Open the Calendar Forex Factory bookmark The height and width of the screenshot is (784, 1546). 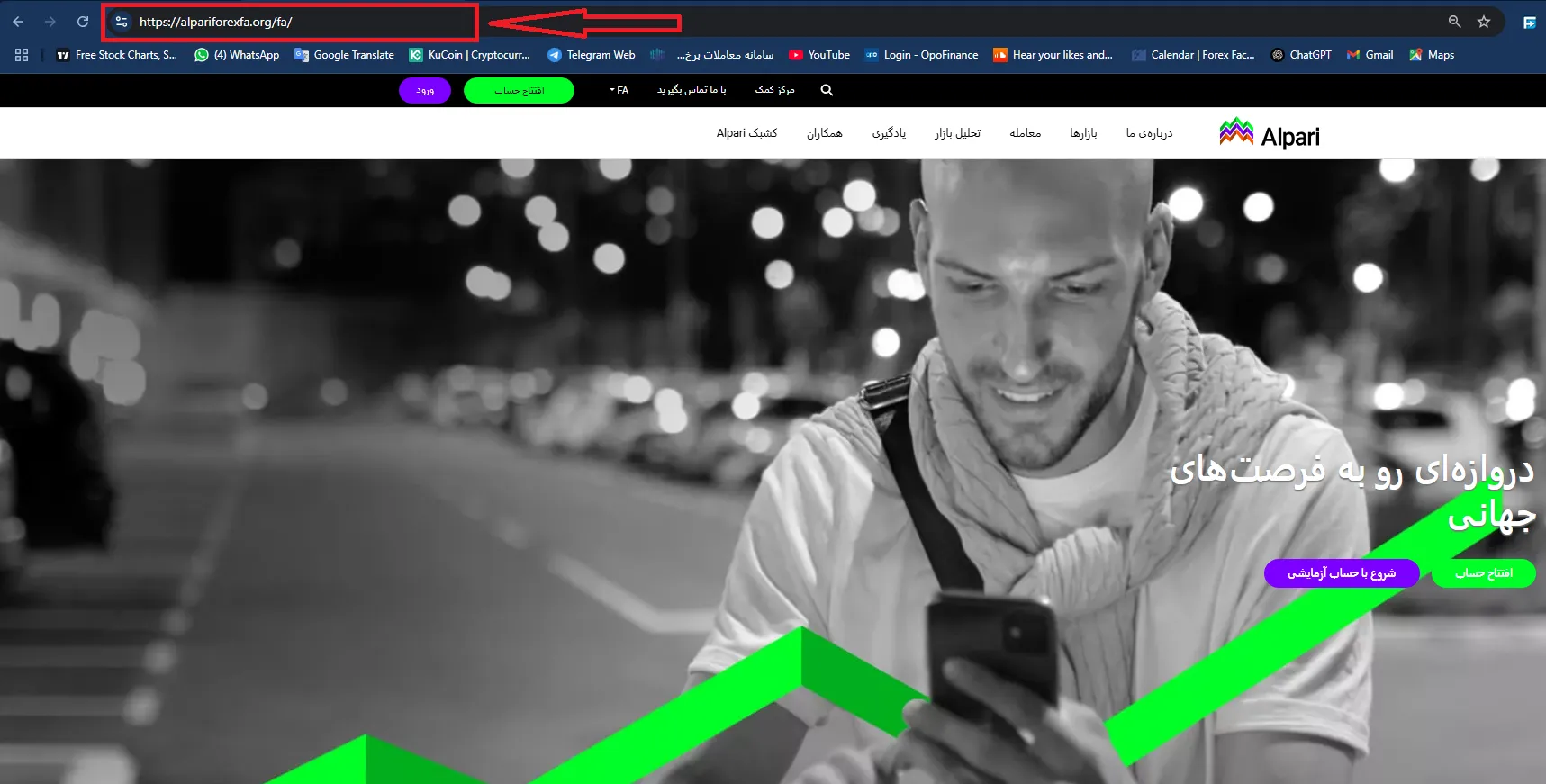tap(1193, 55)
